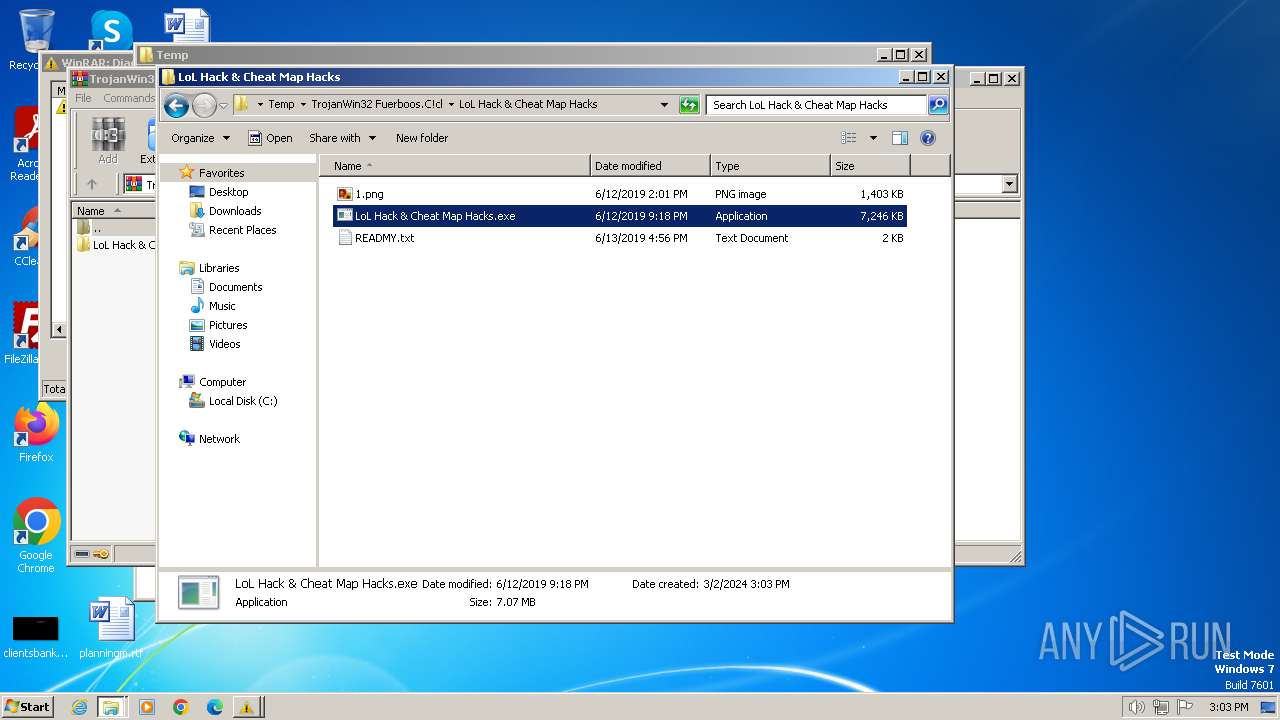The height and width of the screenshot is (720, 1280).
Task: Select Favorites in navigation pane
Action: tap(221, 173)
